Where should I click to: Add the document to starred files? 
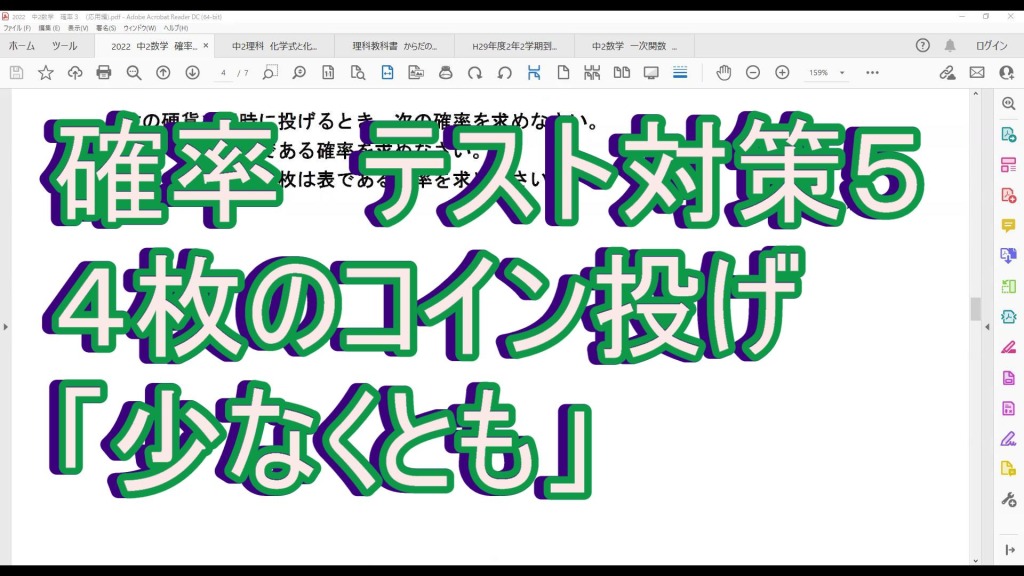pos(45,73)
